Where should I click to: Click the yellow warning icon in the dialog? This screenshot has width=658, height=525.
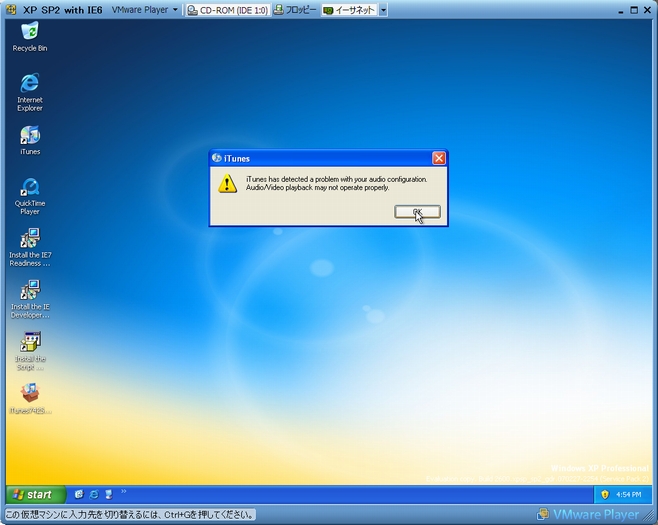click(227, 183)
